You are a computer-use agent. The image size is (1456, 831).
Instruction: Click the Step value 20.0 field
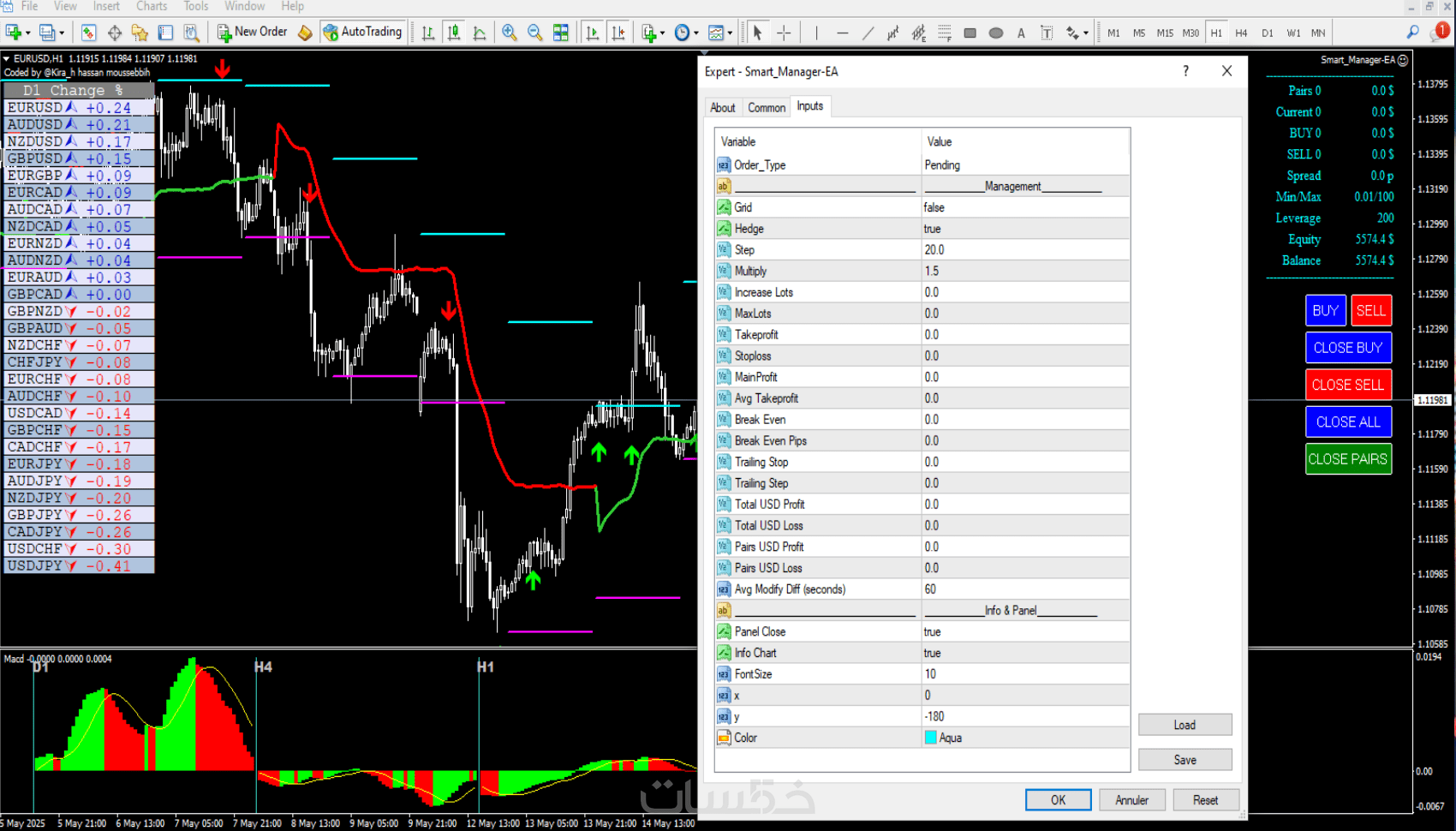pyautogui.click(x=1026, y=250)
